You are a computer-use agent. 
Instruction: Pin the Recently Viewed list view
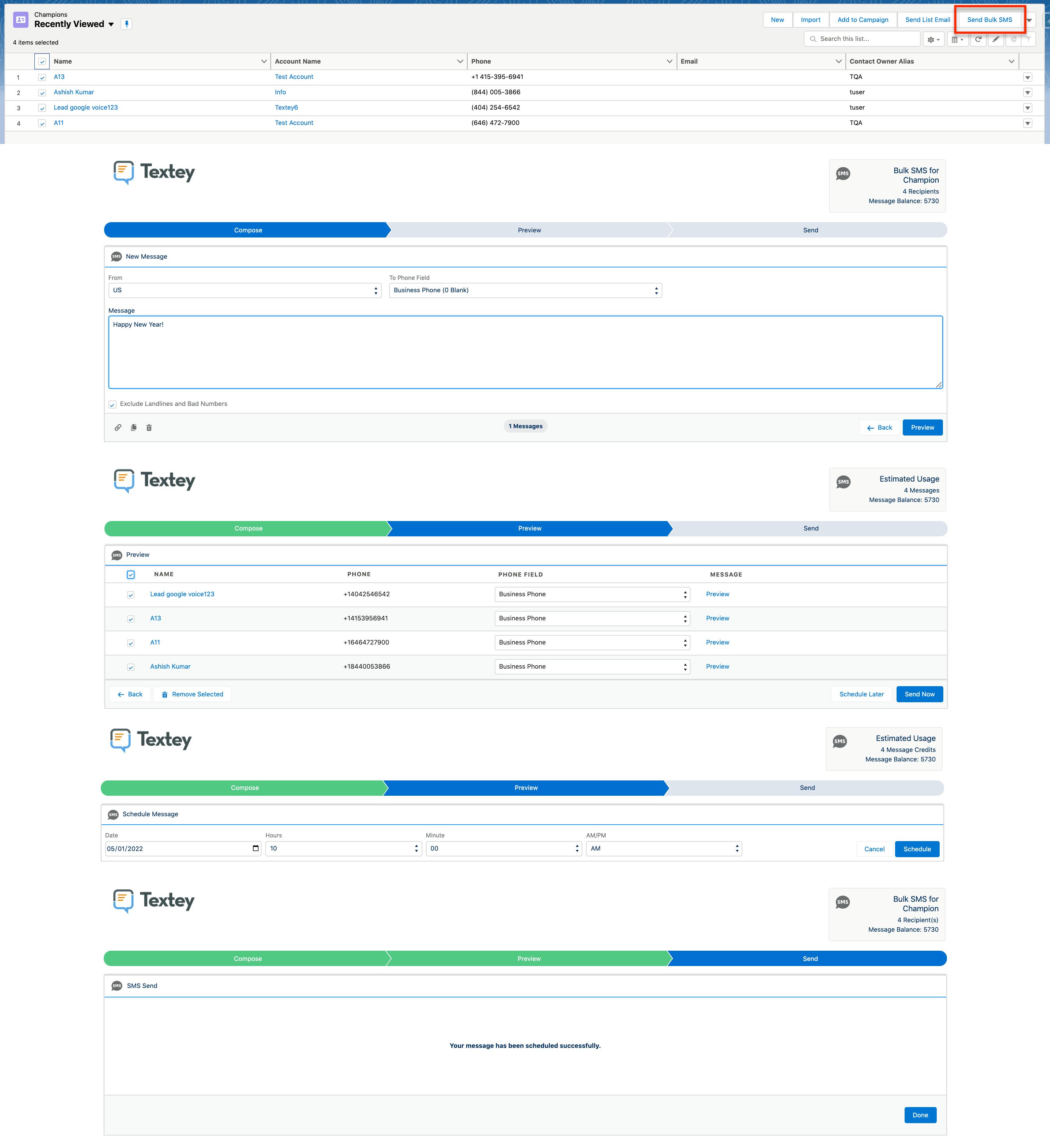(126, 24)
